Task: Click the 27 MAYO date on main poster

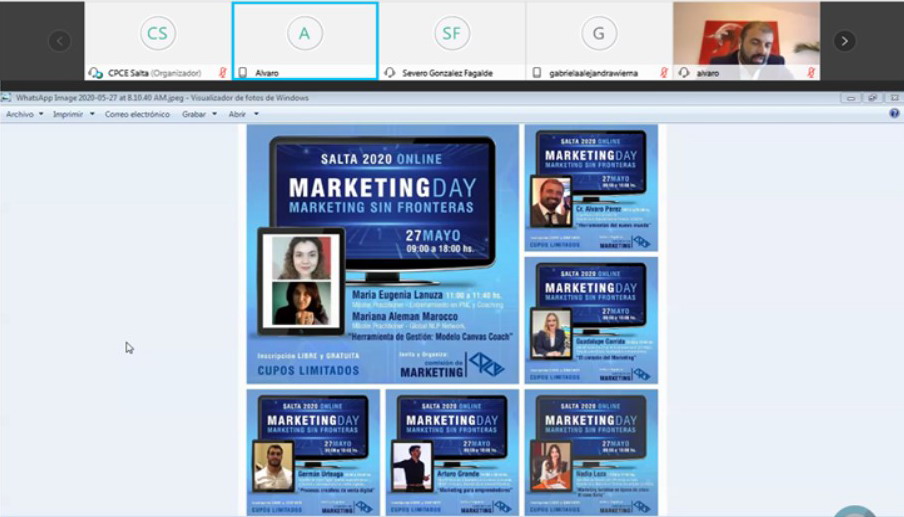Action: [x=433, y=236]
